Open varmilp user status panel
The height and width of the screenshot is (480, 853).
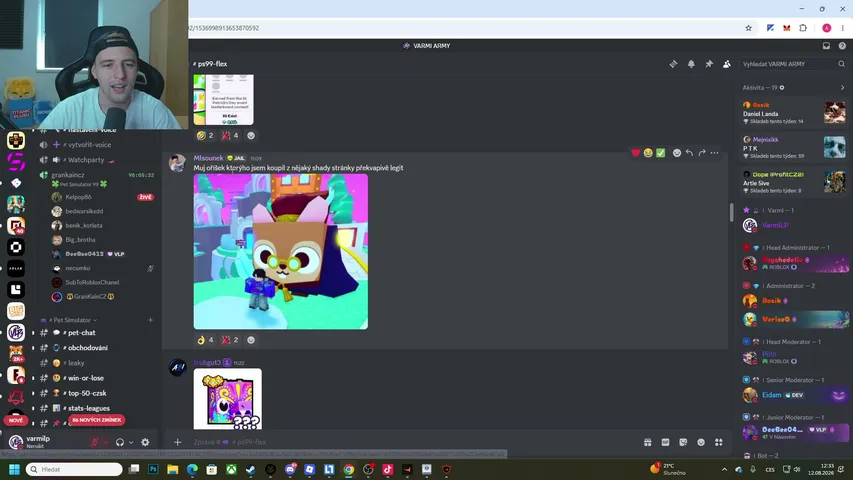(37, 442)
